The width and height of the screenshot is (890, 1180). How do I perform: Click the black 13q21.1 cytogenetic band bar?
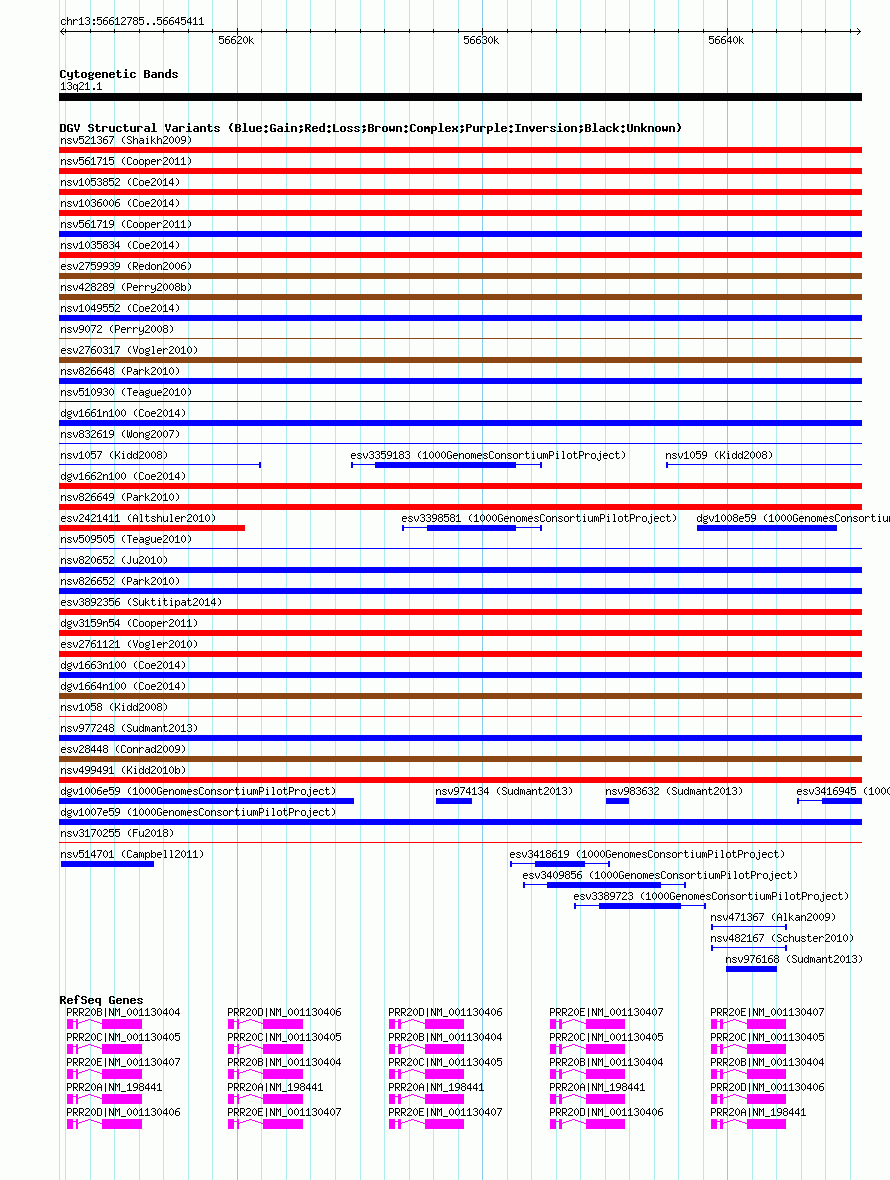(460, 97)
